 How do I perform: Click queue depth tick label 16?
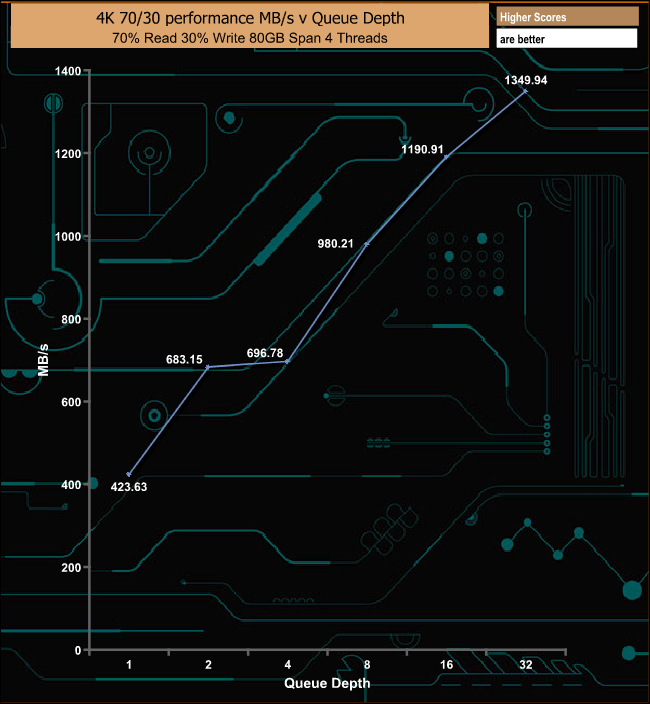[446, 665]
